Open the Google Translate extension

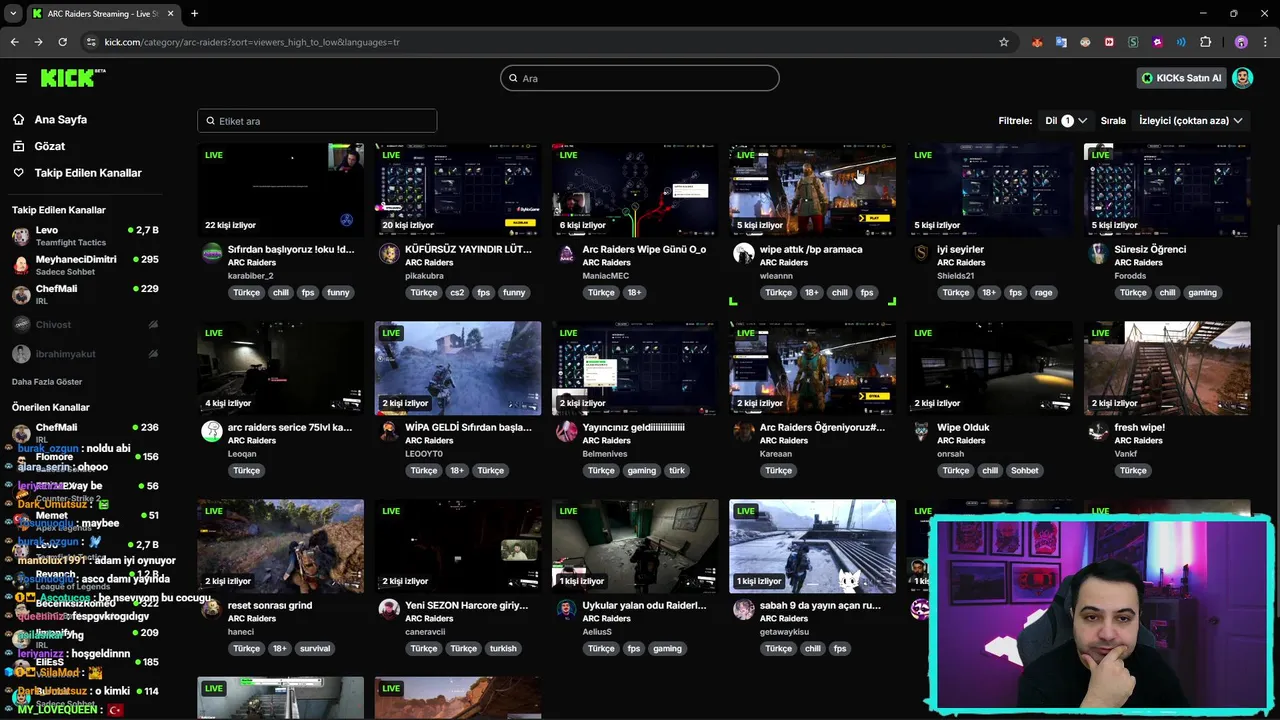(1061, 42)
